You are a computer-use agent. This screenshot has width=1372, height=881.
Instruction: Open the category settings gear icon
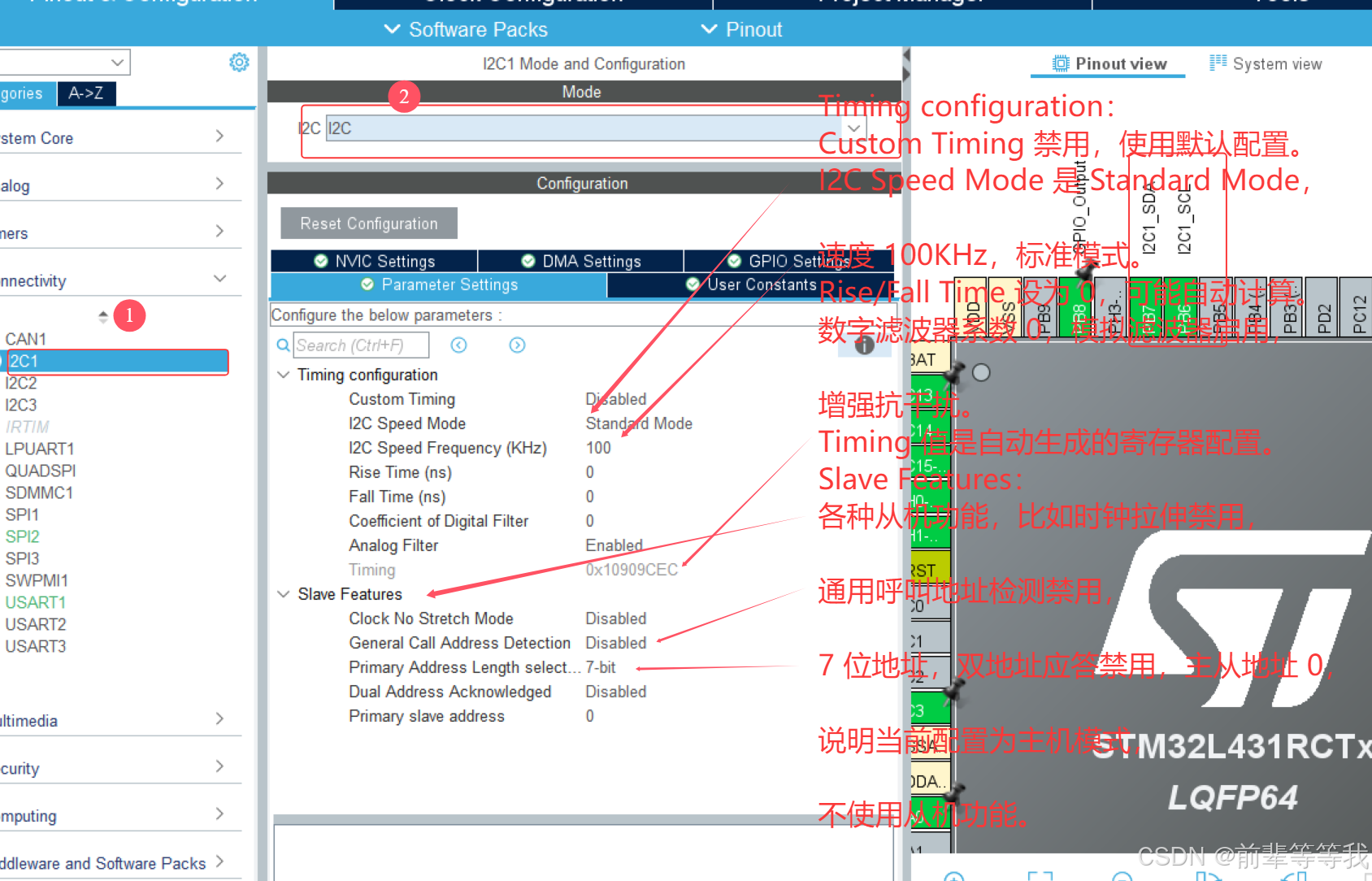(x=239, y=63)
